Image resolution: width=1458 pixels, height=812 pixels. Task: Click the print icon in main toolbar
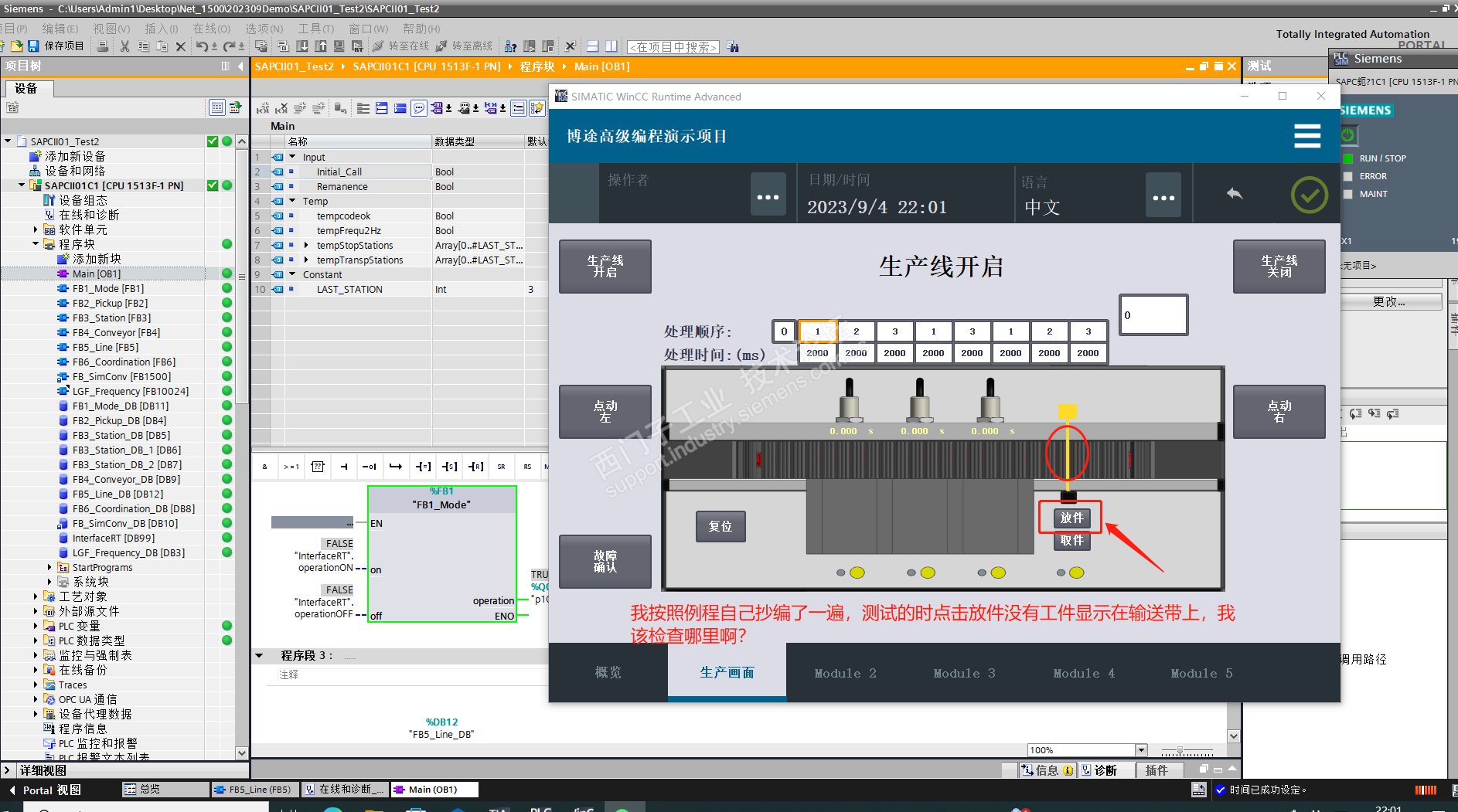(102, 46)
